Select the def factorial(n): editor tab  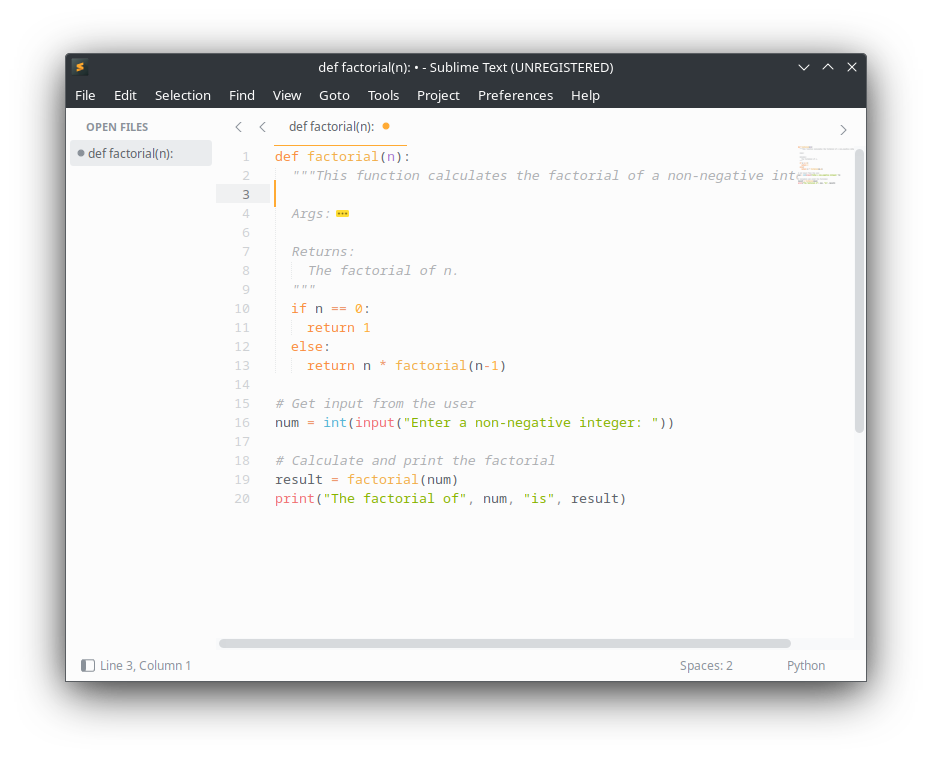(x=330, y=127)
